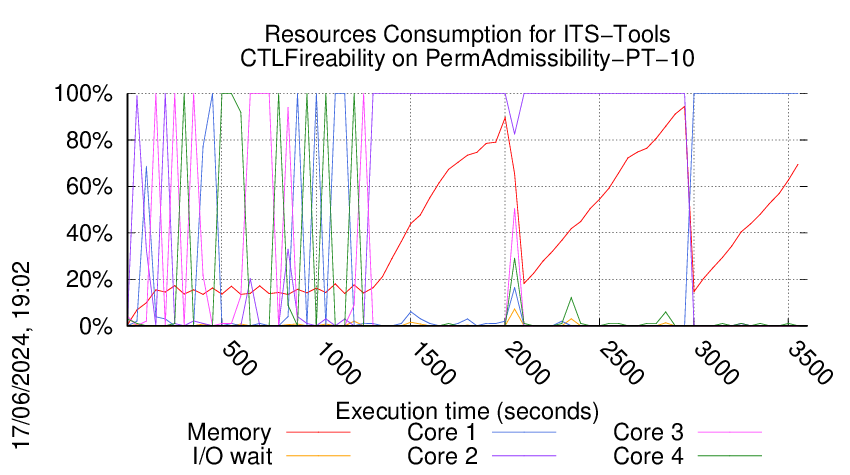The width and height of the screenshot is (850, 475).
Task: Click the 80% y-axis label
Action: (89, 140)
